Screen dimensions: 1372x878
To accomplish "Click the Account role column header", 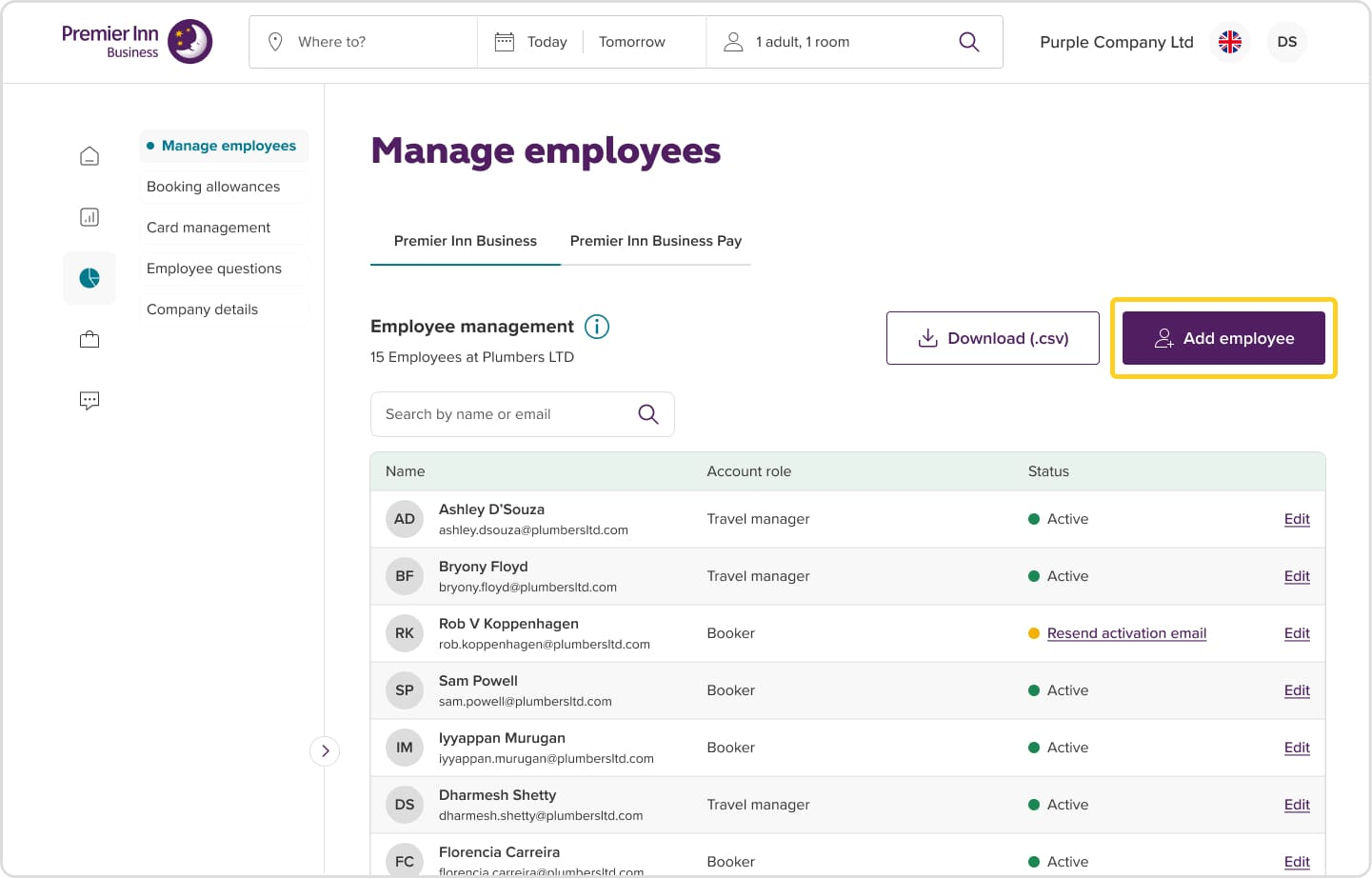I will click(x=748, y=471).
